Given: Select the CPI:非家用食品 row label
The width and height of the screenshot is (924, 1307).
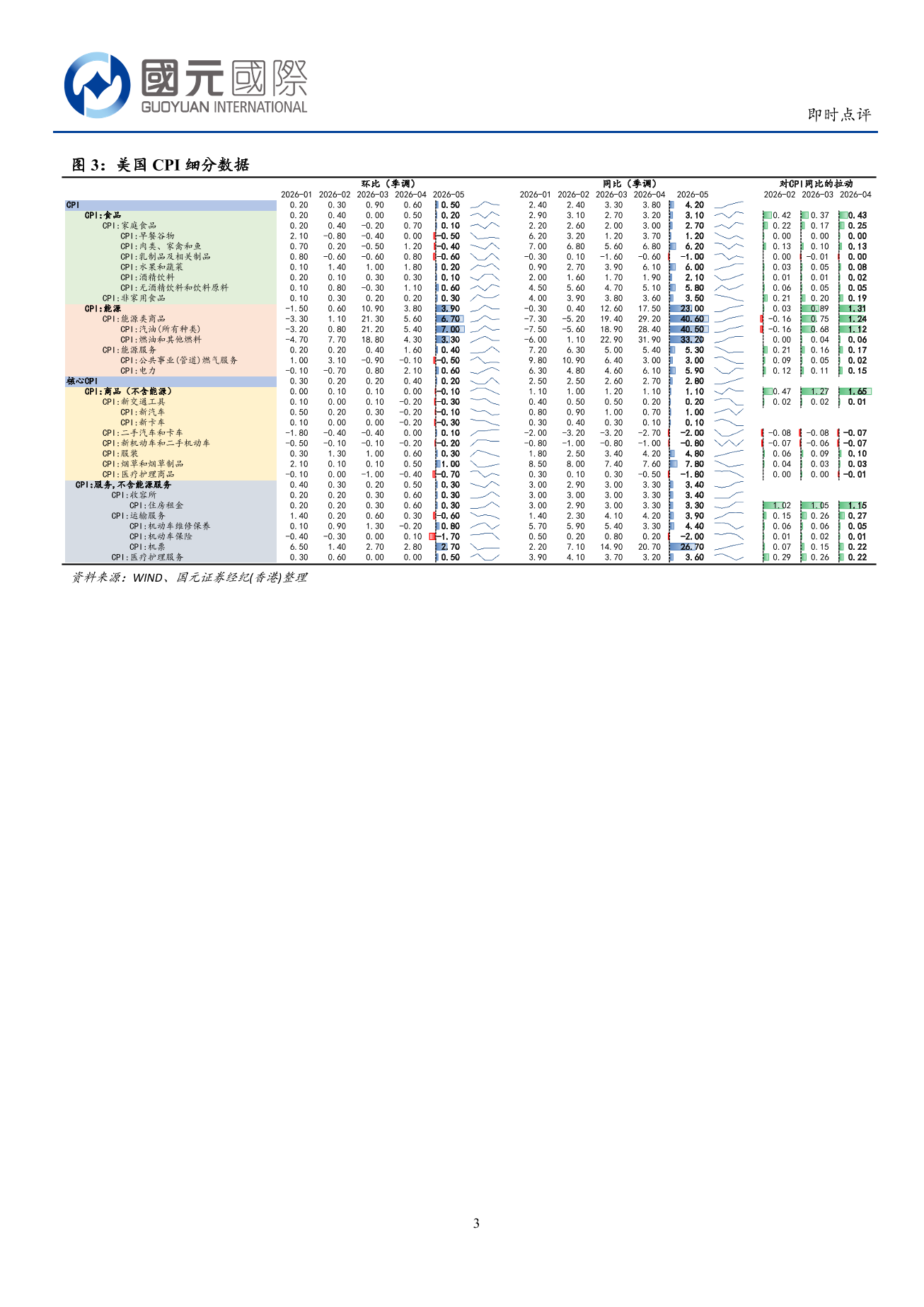Looking at the screenshot, I should [134, 299].
